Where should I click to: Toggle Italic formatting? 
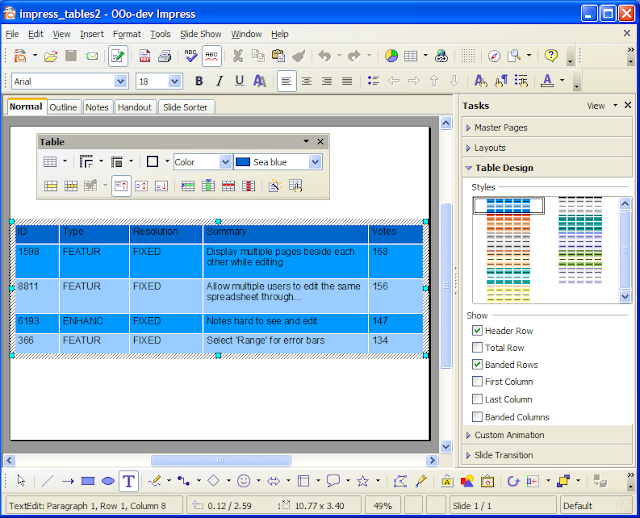point(219,81)
